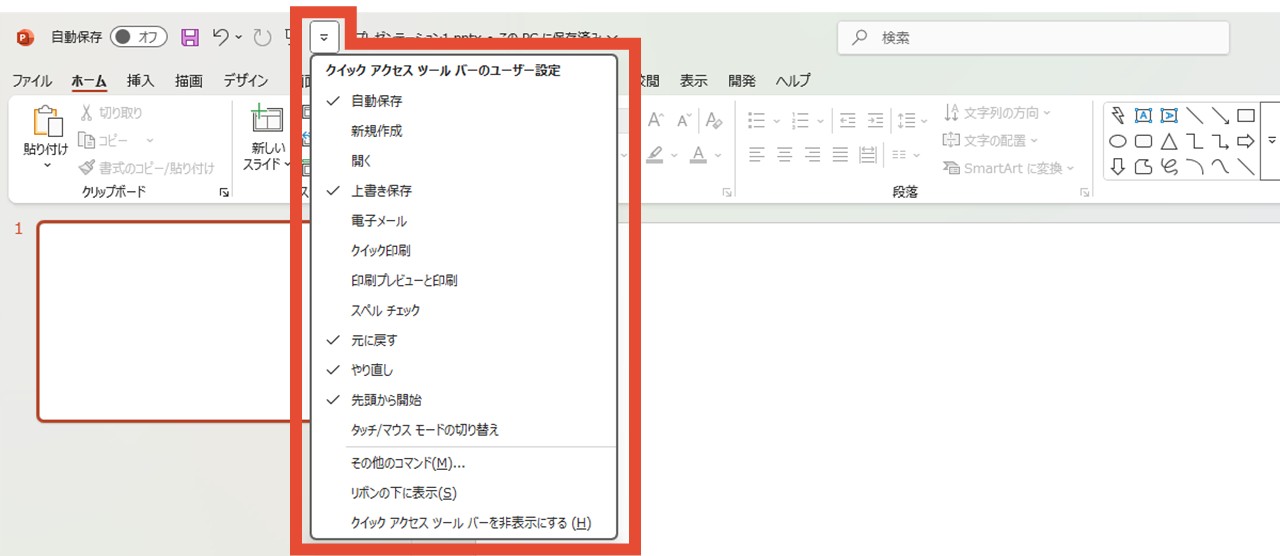This screenshot has width=1280, height=556.
Task: Select the down block arrow shape
Action: click(x=1118, y=167)
